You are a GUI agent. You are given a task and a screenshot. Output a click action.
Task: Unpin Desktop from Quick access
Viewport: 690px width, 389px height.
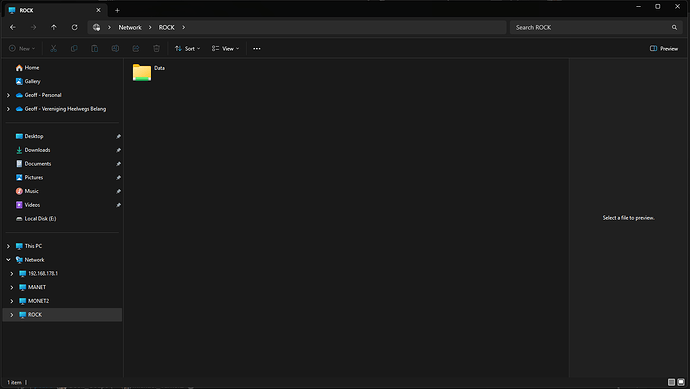coord(118,136)
